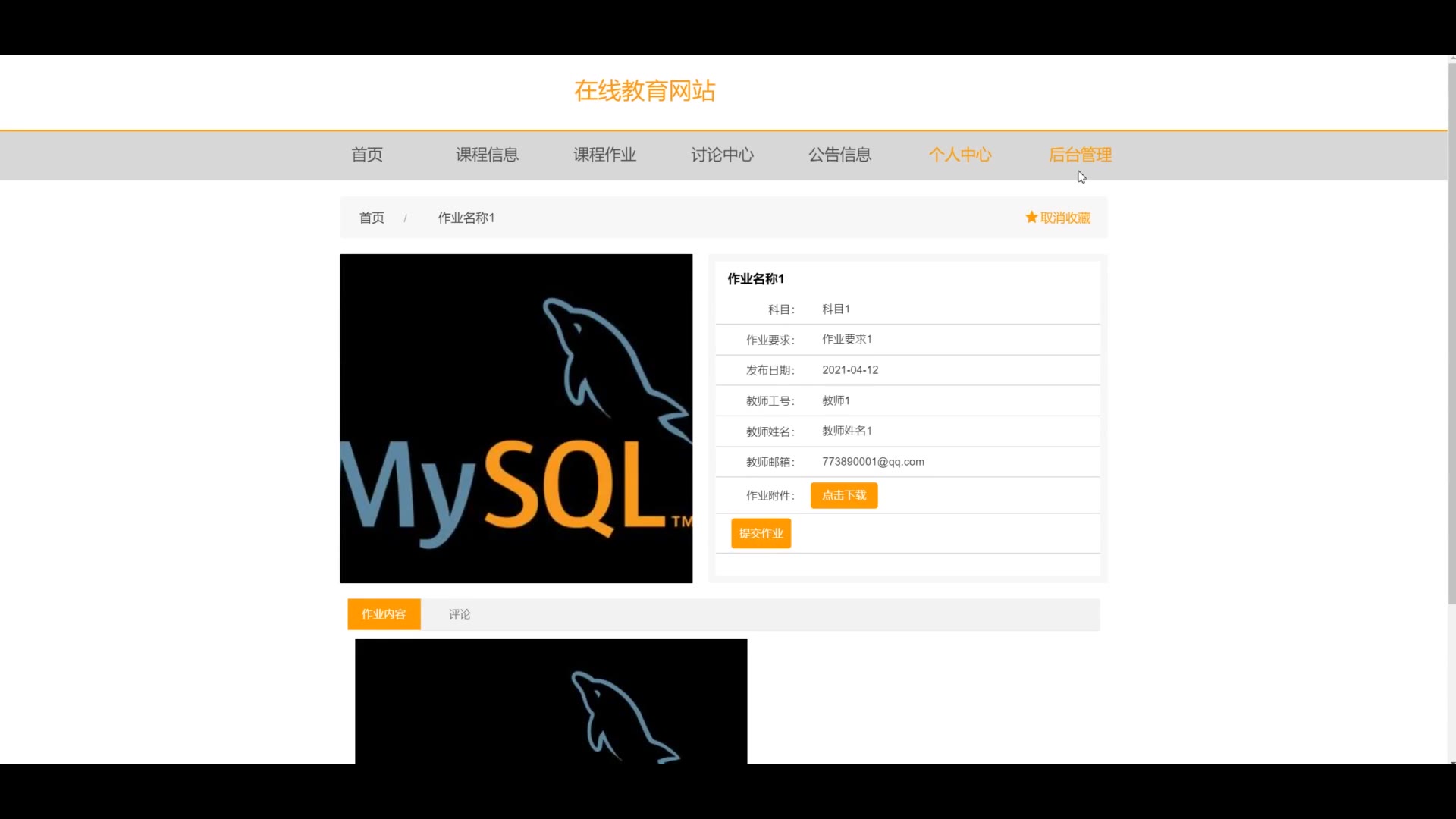Click the teacher name value 教师姓名1
Image resolution: width=1456 pixels, height=819 pixels.
click(847, 431)
